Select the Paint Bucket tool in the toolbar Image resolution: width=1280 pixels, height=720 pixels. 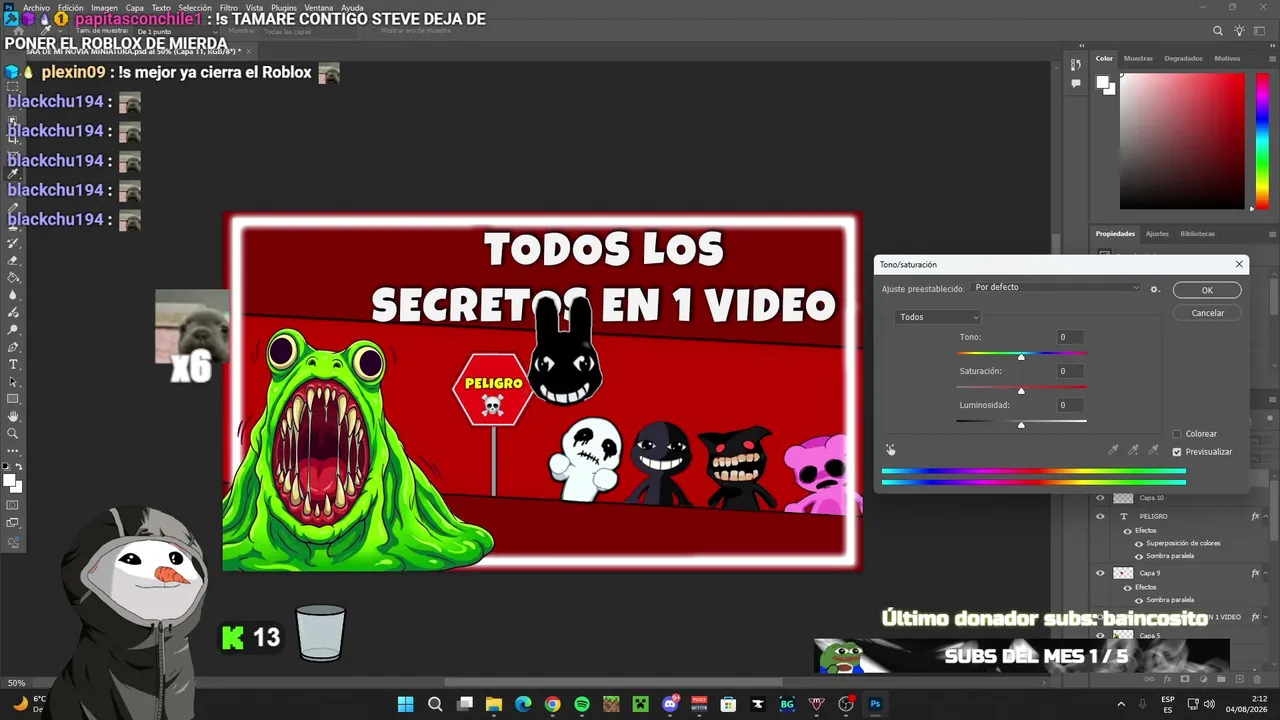(x=13, y=277)
